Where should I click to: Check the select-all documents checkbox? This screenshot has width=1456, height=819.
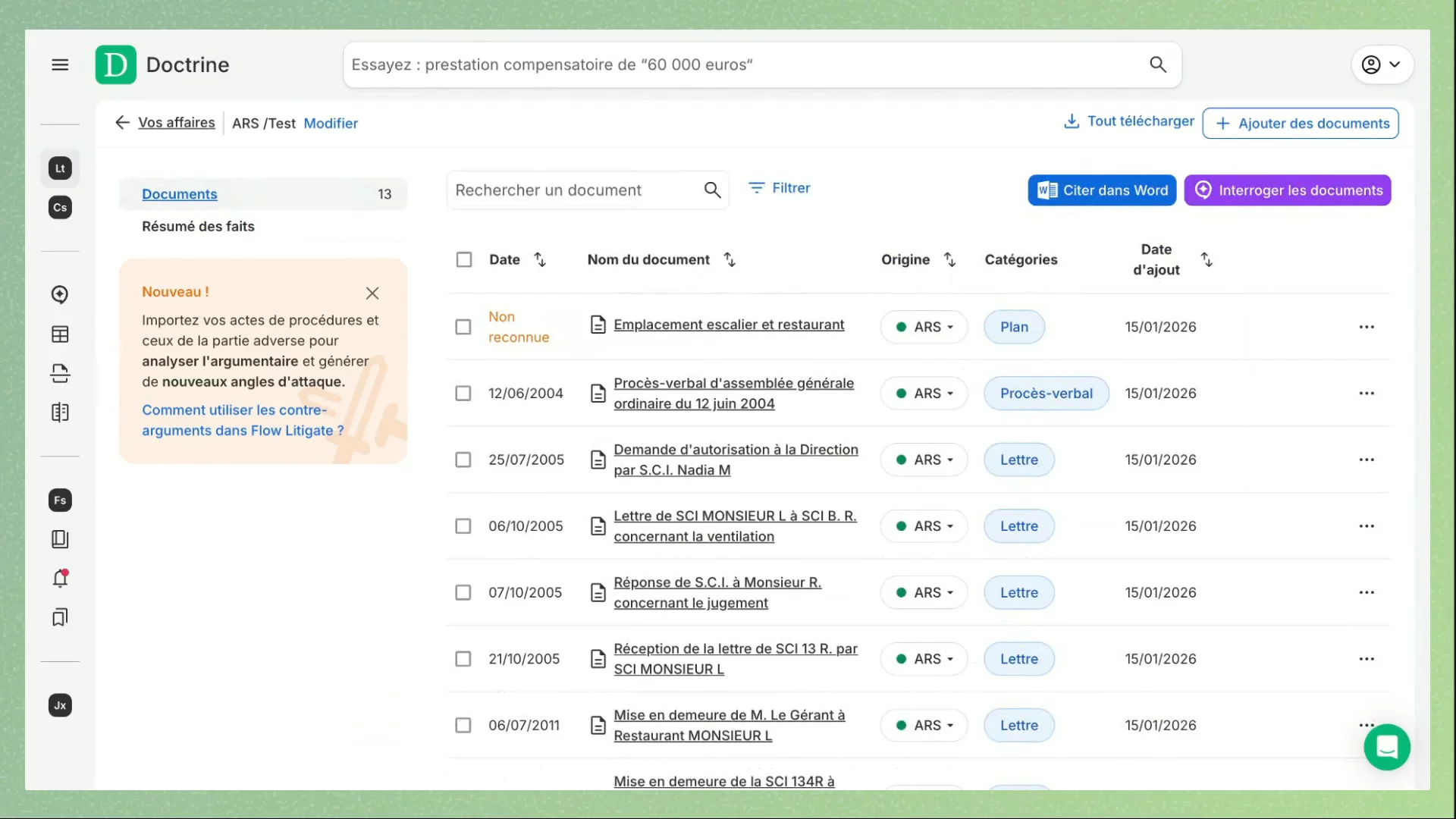[x=464, y=259]
